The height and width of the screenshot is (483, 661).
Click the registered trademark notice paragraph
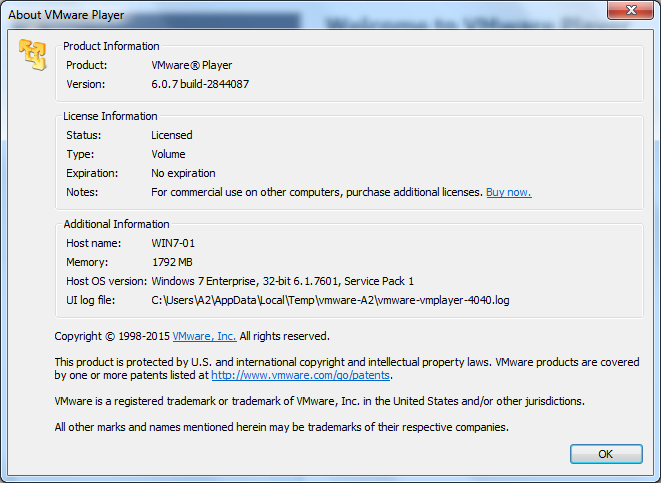(x=319, y=401)
